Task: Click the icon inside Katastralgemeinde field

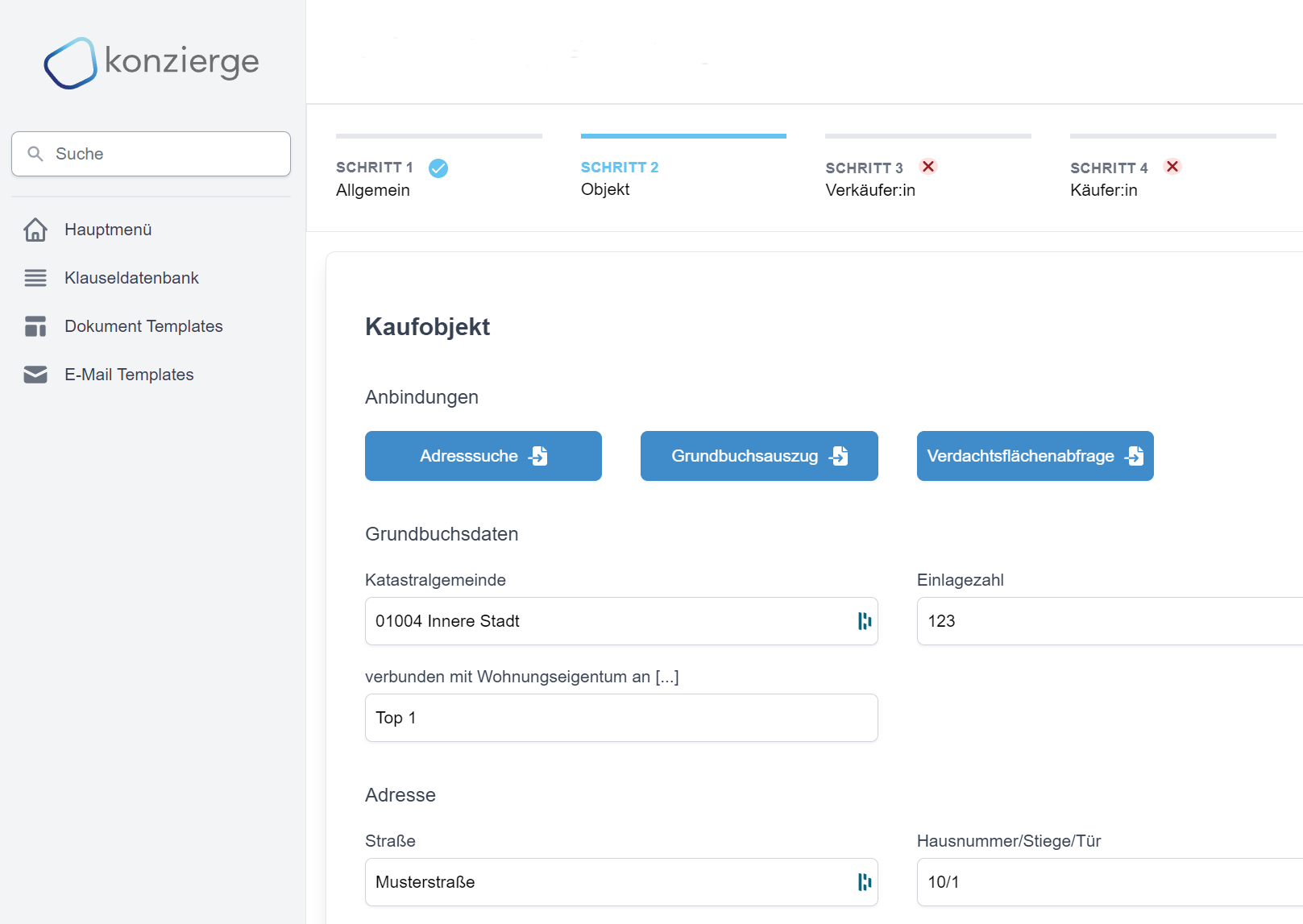Action: coord(864,621)
